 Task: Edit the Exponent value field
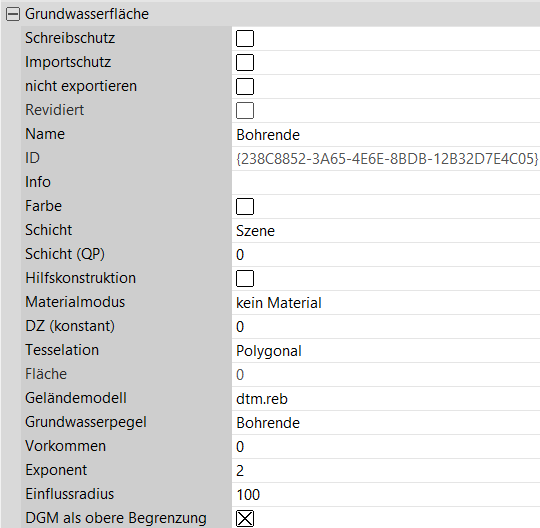(386, 470)
